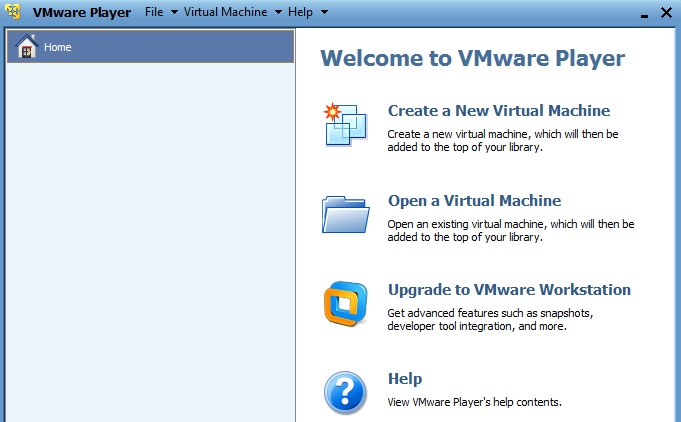
Task: Click the Help heading link
Action: coord(405,379)
